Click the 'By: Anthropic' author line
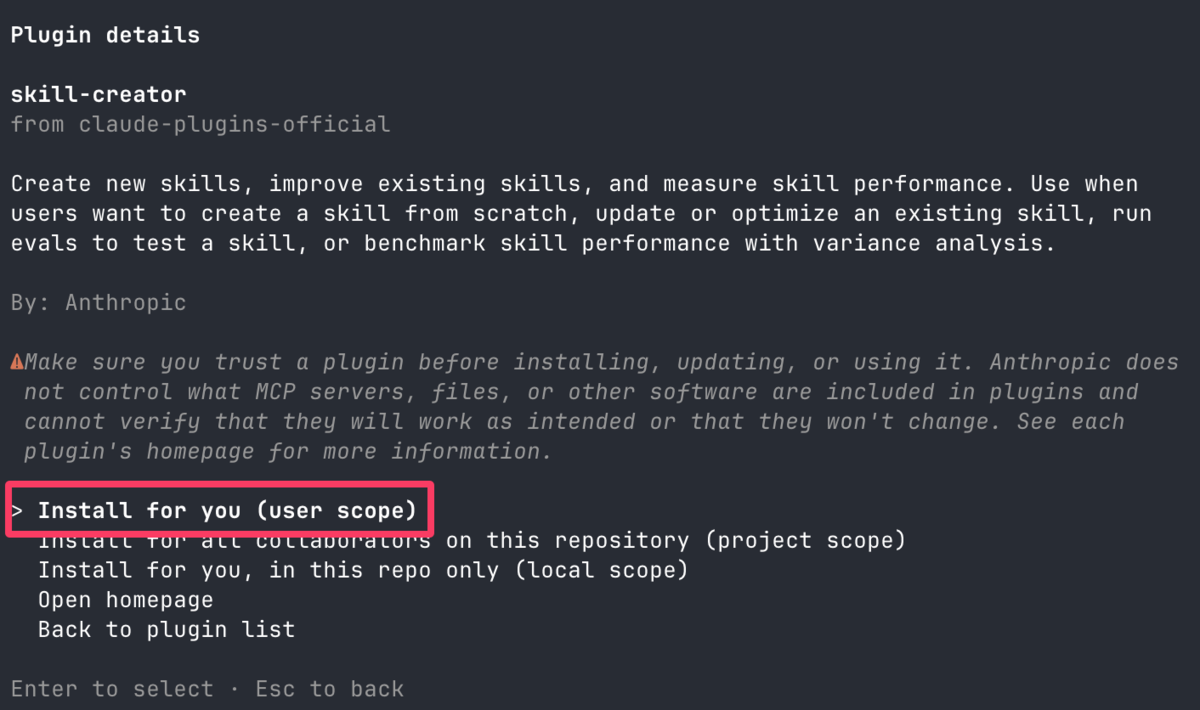This screenshot has height=710, width=1200. pyautogui.click(x=98, y=302)
